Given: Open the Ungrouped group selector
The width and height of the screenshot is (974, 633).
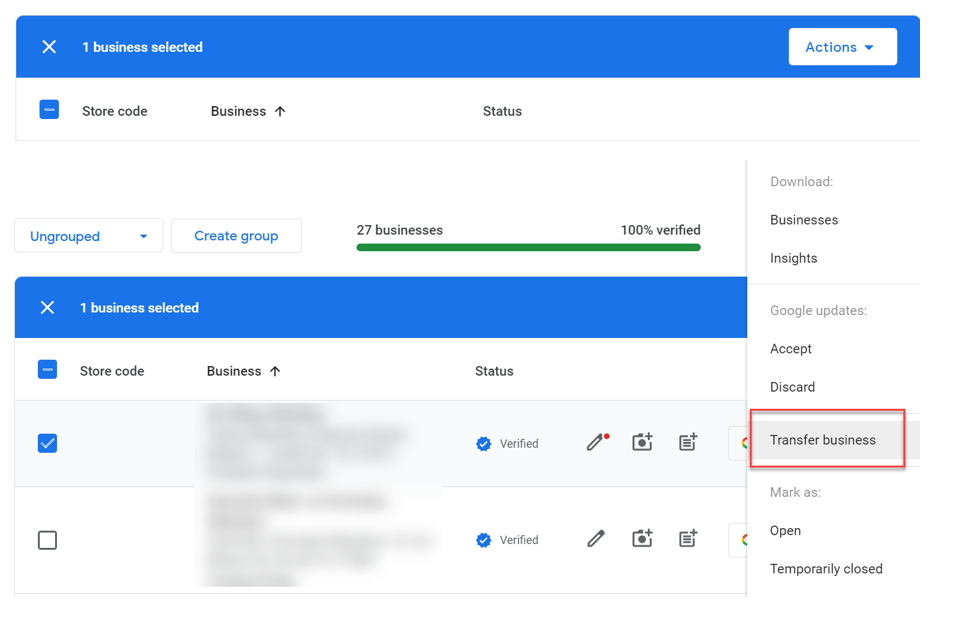Looking at the screenshot, I should pos(88,235).
